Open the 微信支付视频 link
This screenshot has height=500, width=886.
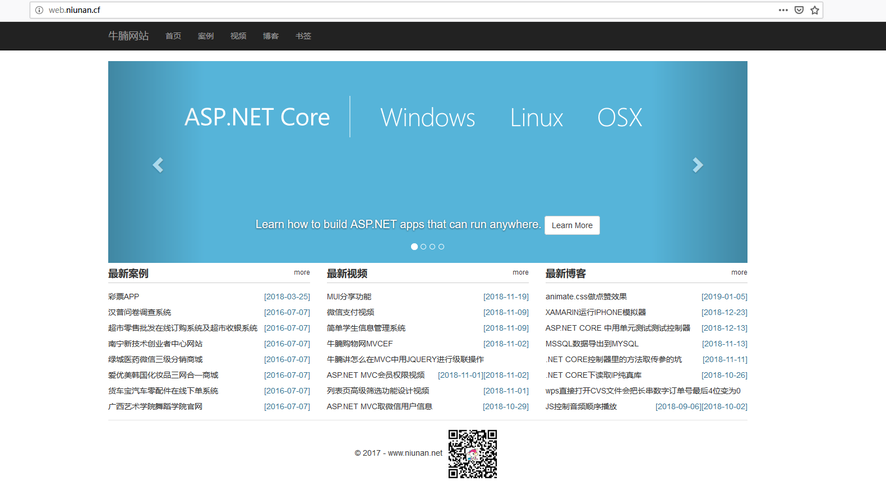[x=350, y=312]
